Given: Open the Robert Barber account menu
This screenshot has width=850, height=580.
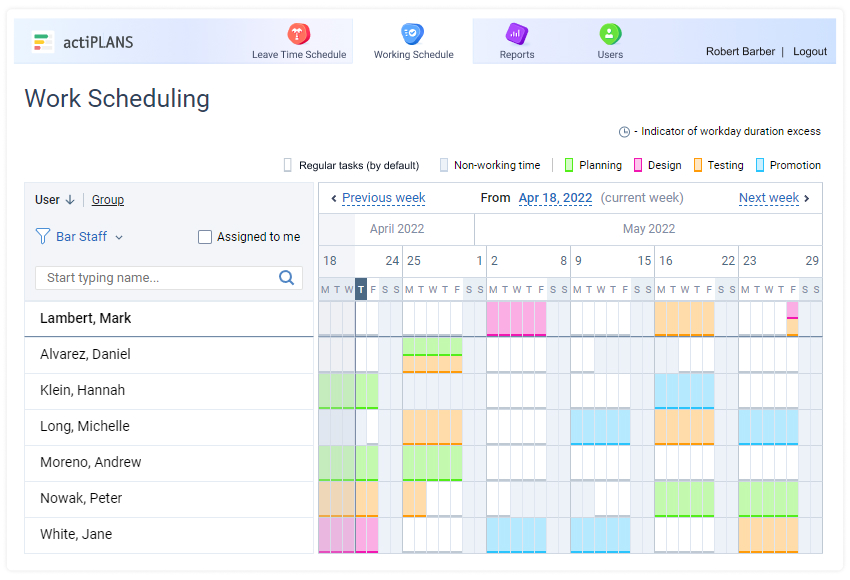Looking at the screenshot, I should click(x=740, y=51).
